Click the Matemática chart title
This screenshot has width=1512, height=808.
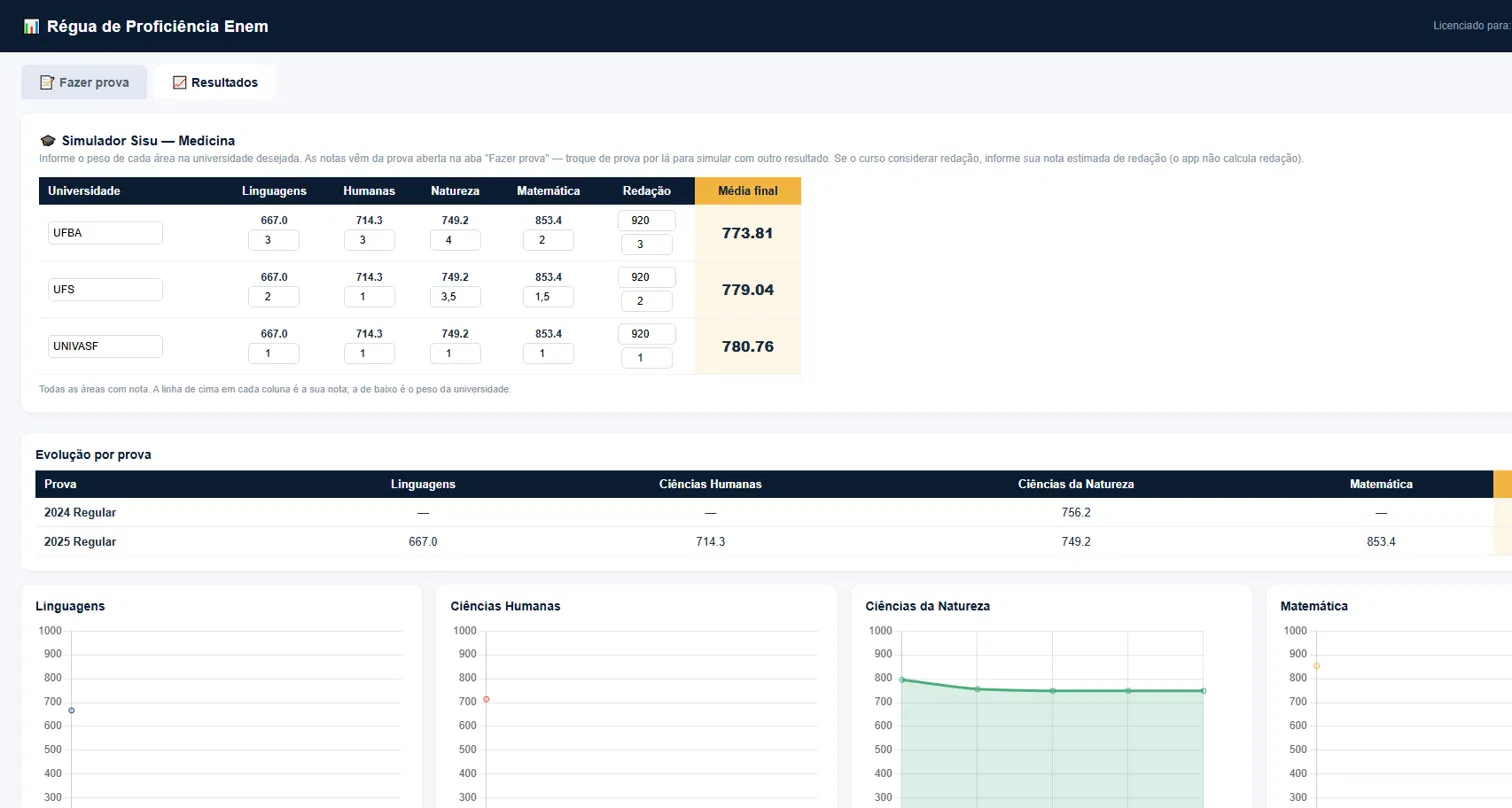[x=1314, y=606]
